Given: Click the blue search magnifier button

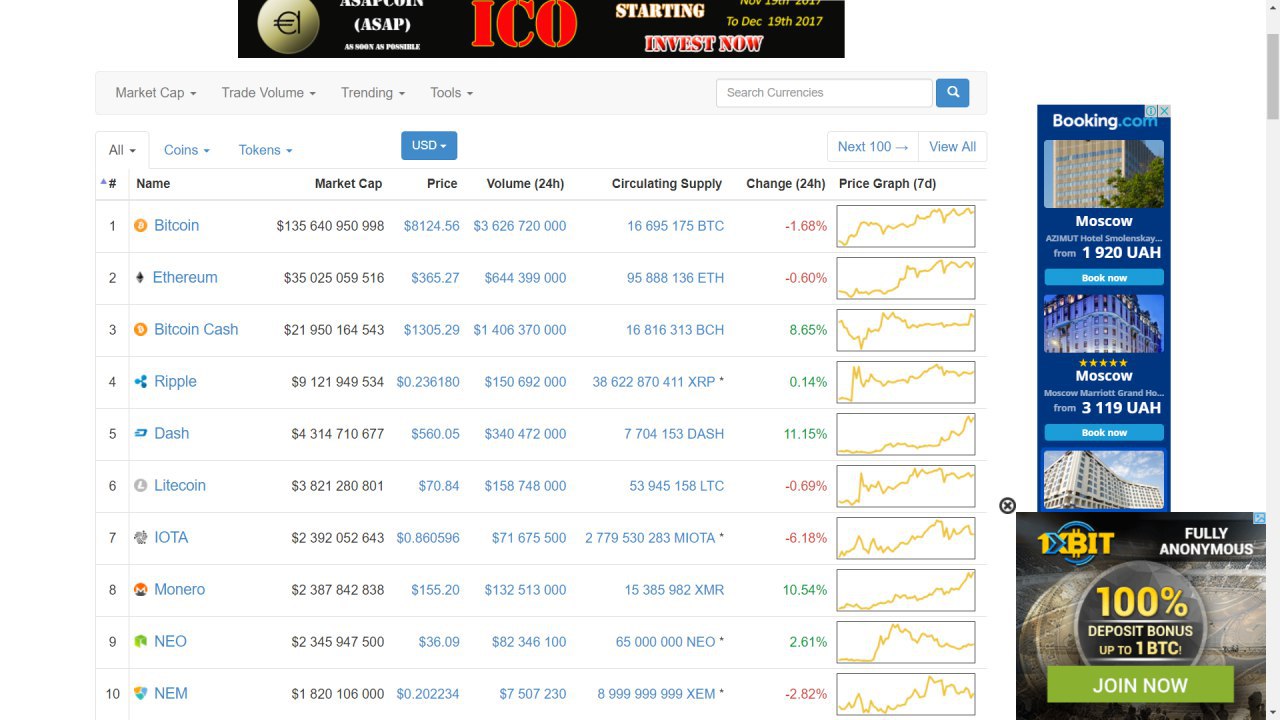Looking at the screenshot, I should [952, 93].
